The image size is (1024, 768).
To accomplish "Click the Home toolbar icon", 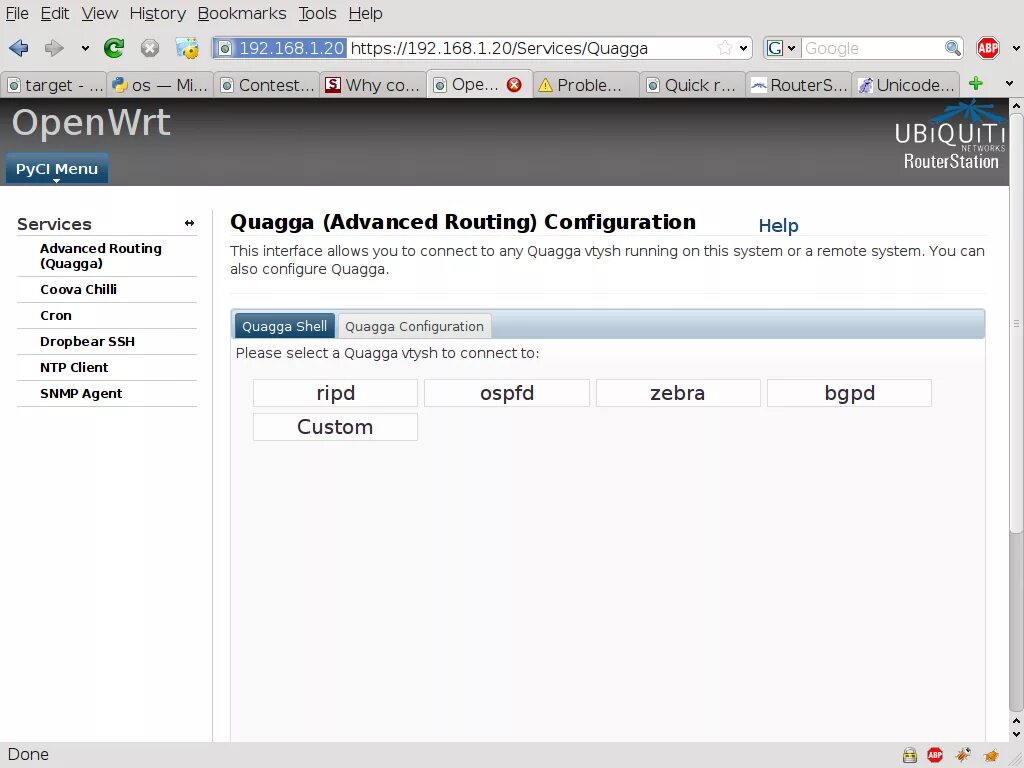I will coord(187,48).
